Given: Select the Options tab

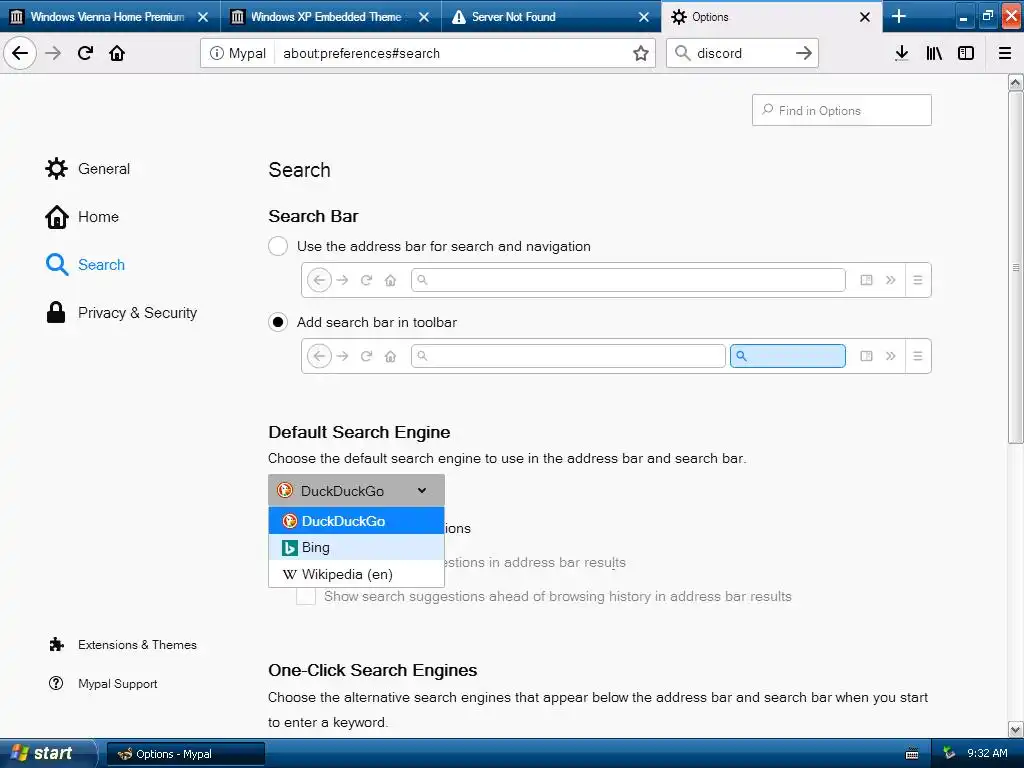Looking at the screenshot, I should point(771,17).
